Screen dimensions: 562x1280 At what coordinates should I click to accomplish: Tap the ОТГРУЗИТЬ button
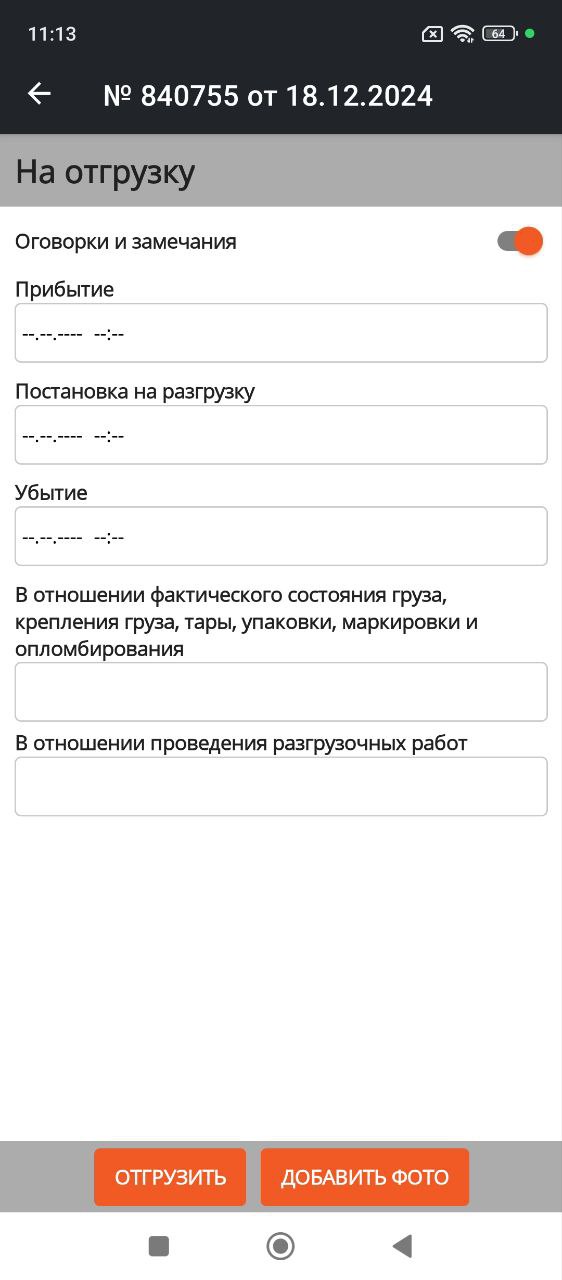(170, 1177)
